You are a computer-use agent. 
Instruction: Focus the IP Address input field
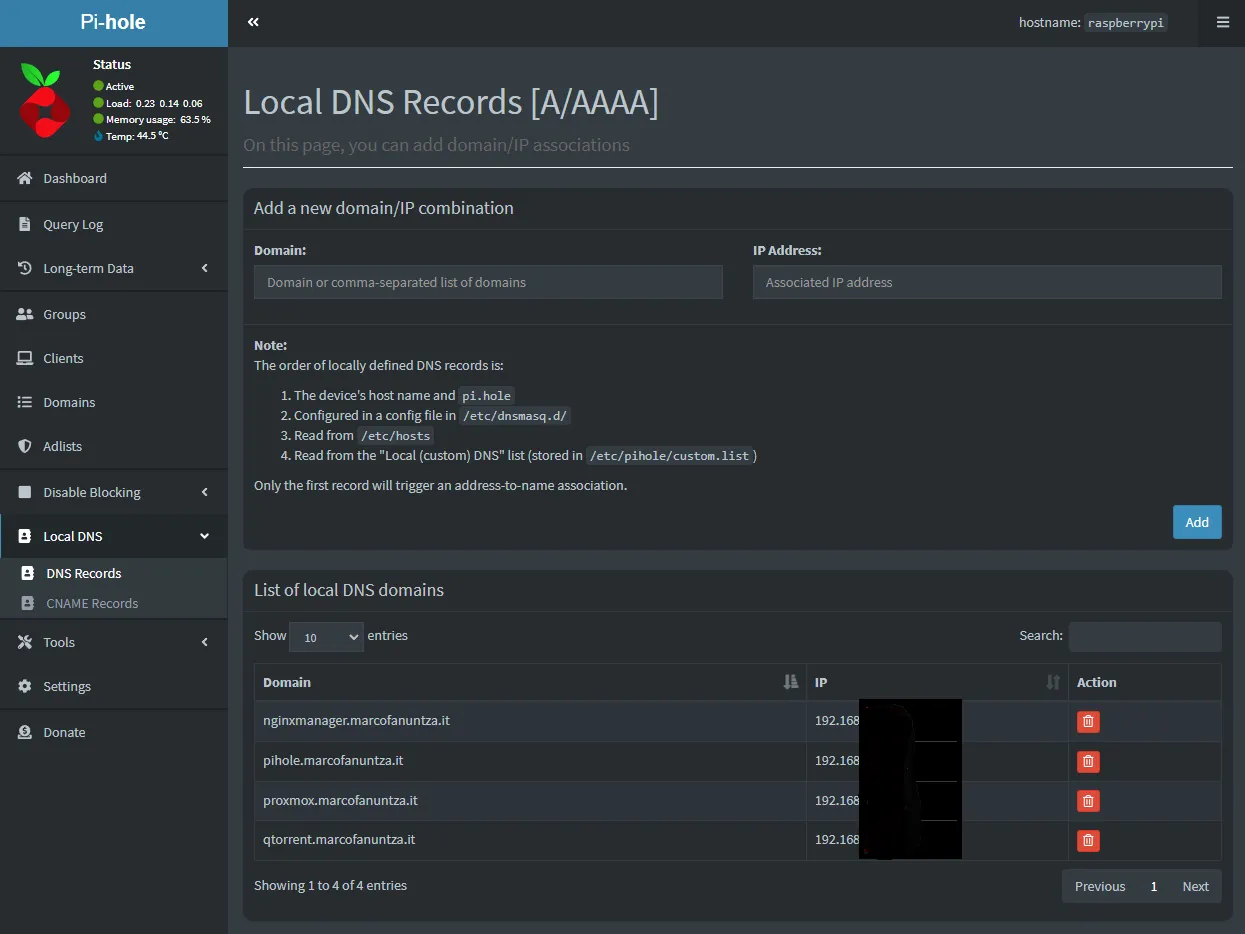[987, 282]
